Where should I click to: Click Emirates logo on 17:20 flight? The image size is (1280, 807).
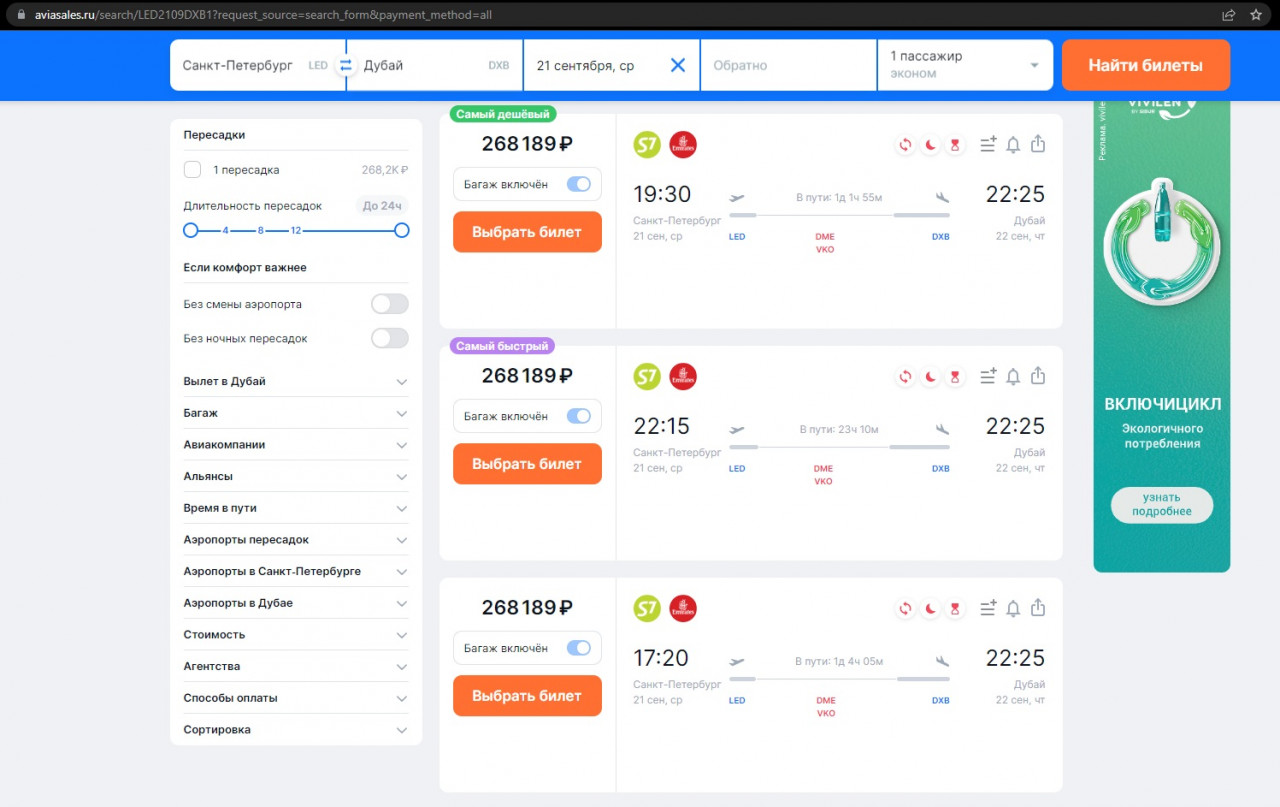click(683, 608)
